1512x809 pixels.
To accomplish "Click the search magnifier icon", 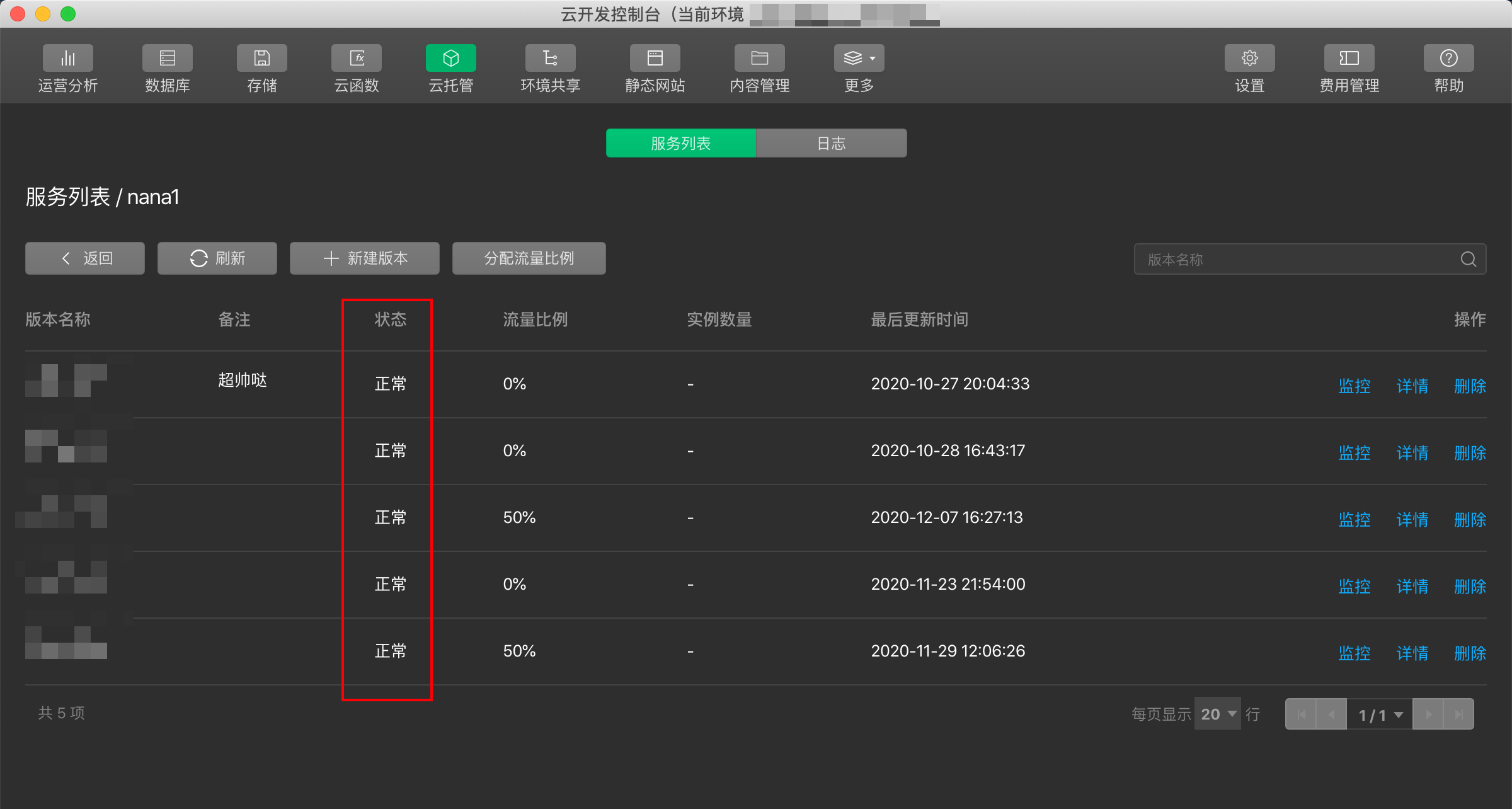I will 1468,259.
